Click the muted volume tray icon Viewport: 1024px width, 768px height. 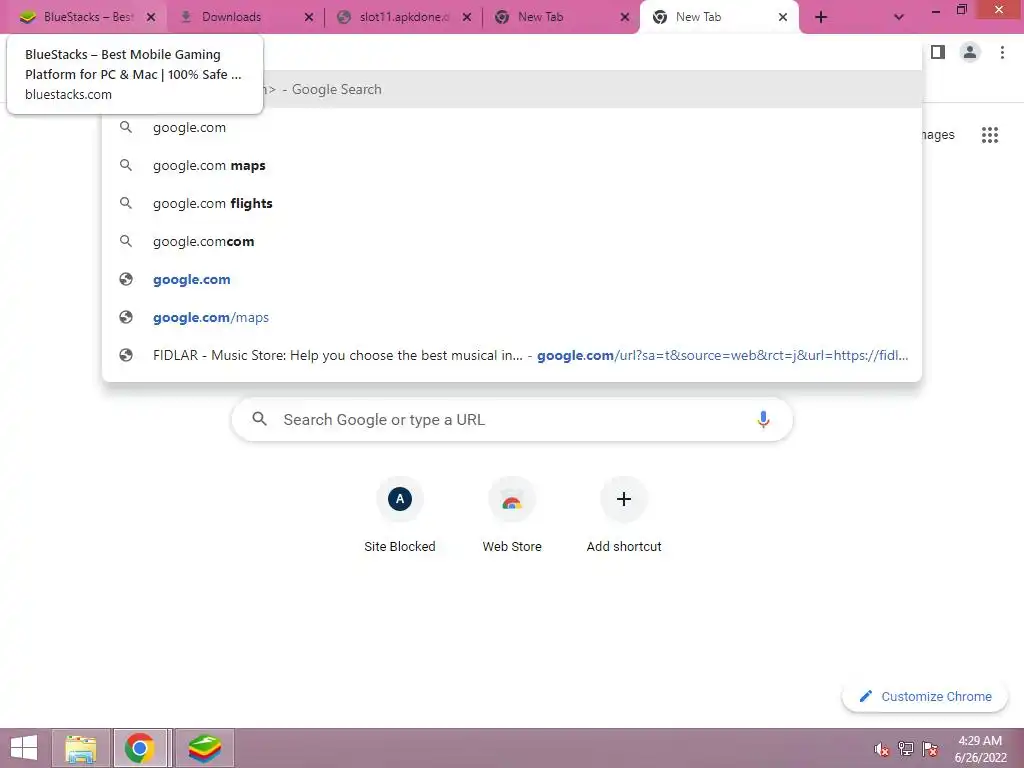(x=882, y=749)
